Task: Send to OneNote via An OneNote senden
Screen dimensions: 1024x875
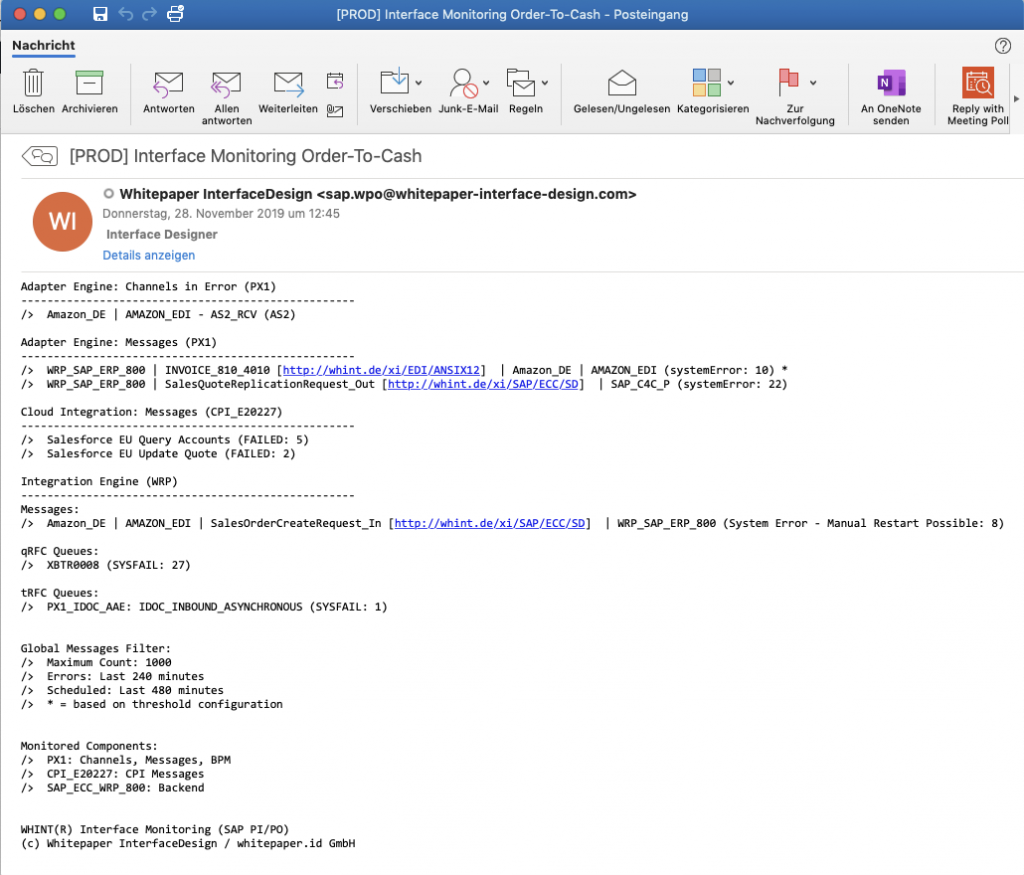Action: 891,83
